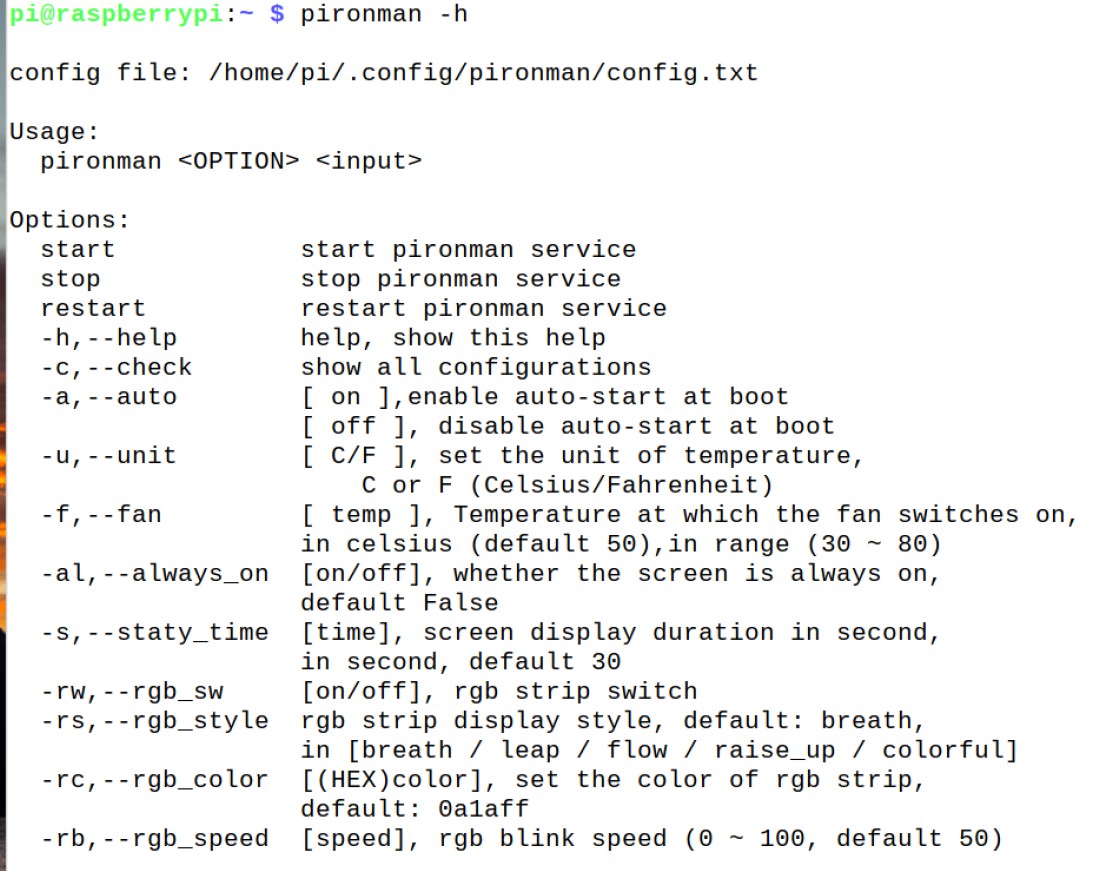Image resolution: width=1109 pixels, height=871 pixels.
Task: Click the -rc,--rgb_color option
Action: tap(154, 780)
